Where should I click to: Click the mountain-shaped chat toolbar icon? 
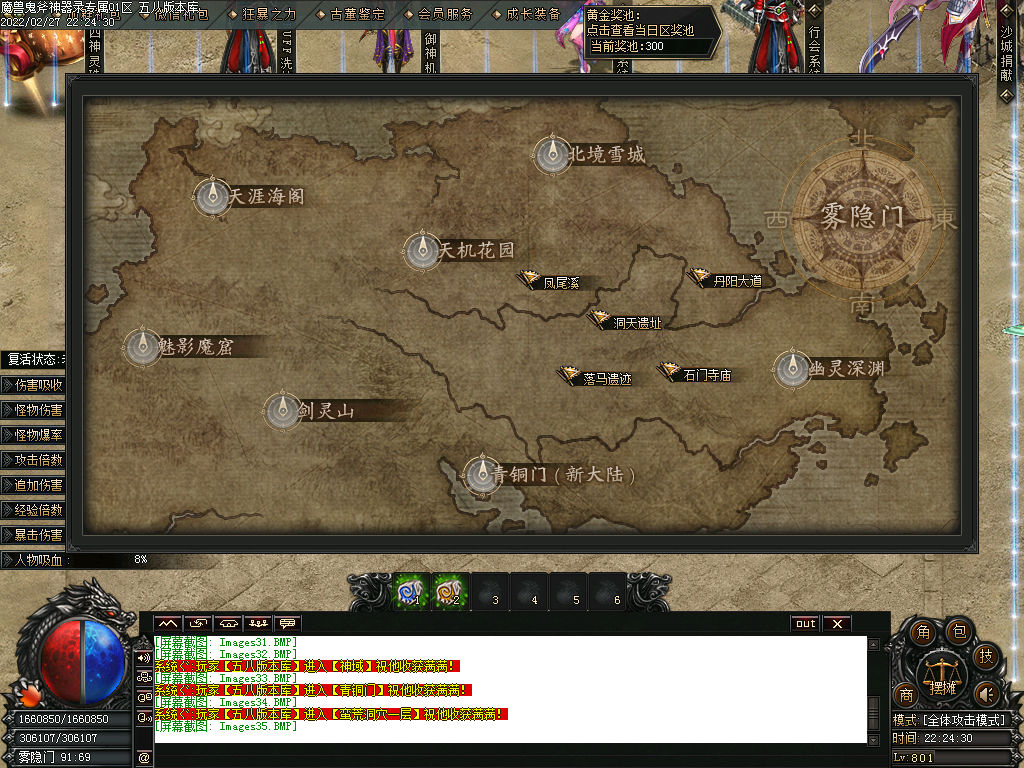[x=168, y=624]
